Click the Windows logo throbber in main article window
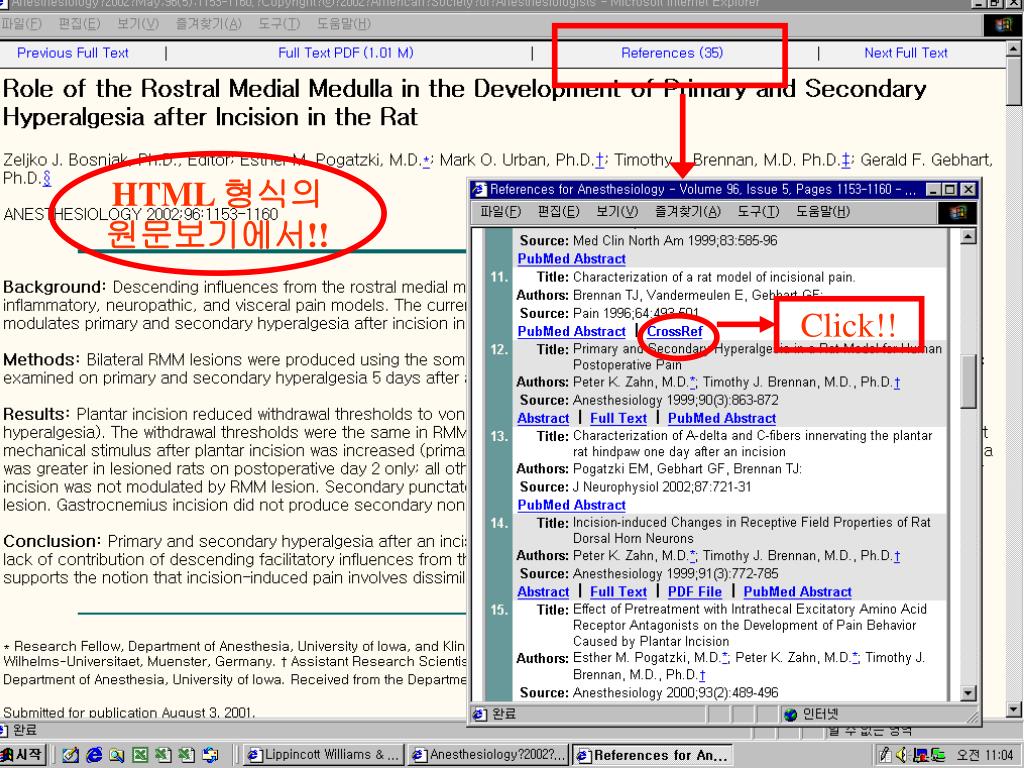The image size is (1024, 768). 1003,25
